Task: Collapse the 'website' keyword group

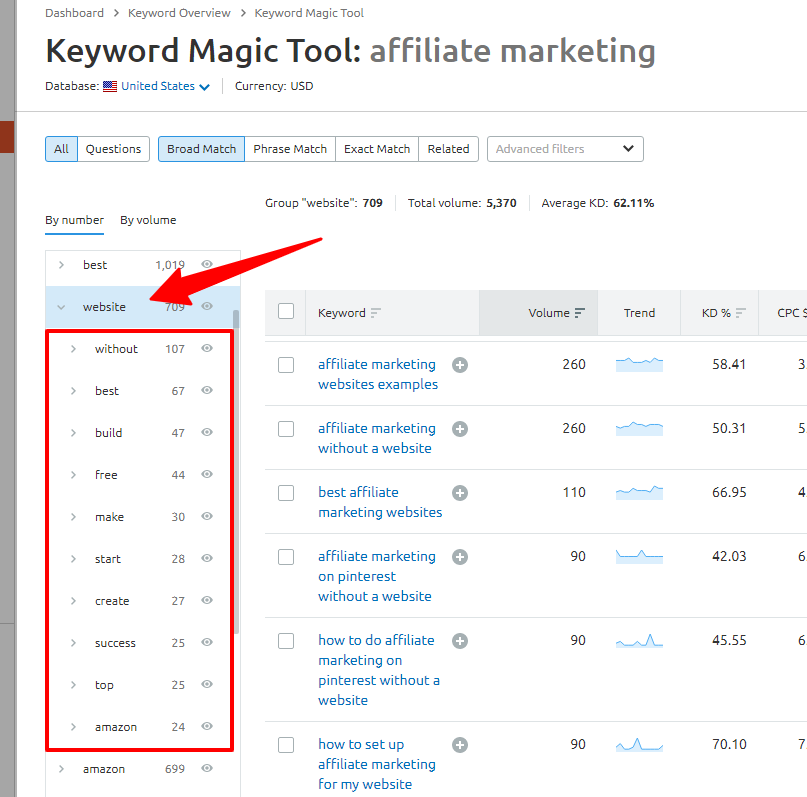Action: tap(61, 307)
